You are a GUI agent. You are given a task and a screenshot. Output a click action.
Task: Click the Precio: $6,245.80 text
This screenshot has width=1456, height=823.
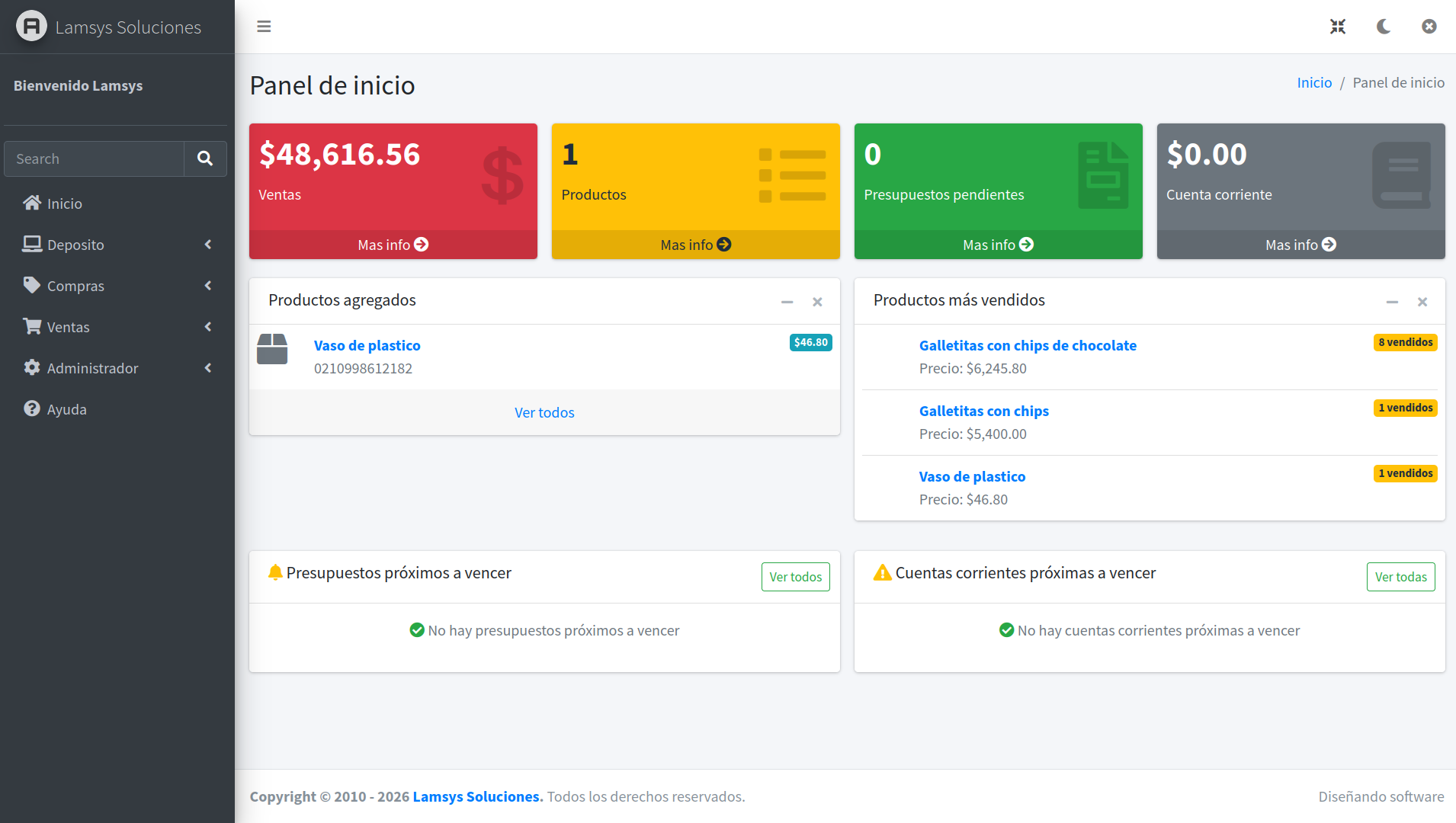click(973, 368)
